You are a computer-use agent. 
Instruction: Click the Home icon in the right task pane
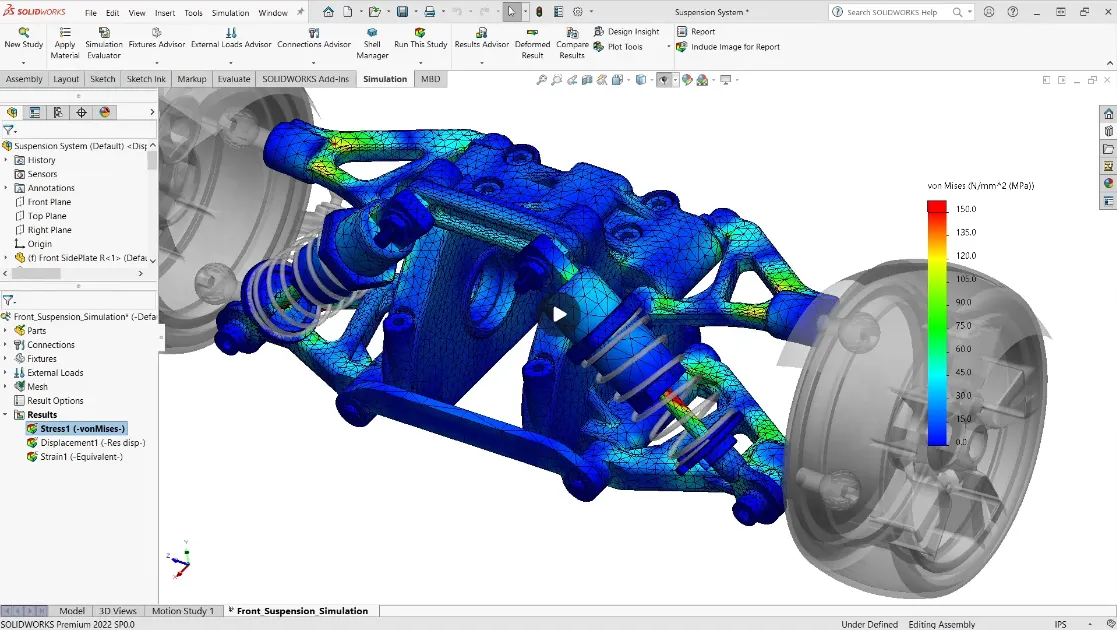pos(1108,114)
